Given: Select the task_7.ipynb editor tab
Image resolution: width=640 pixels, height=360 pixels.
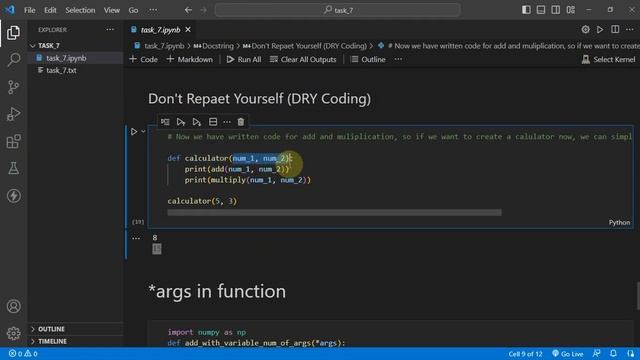Looking at the screenshot, I should pyautogui.click(x=160, y=29).
